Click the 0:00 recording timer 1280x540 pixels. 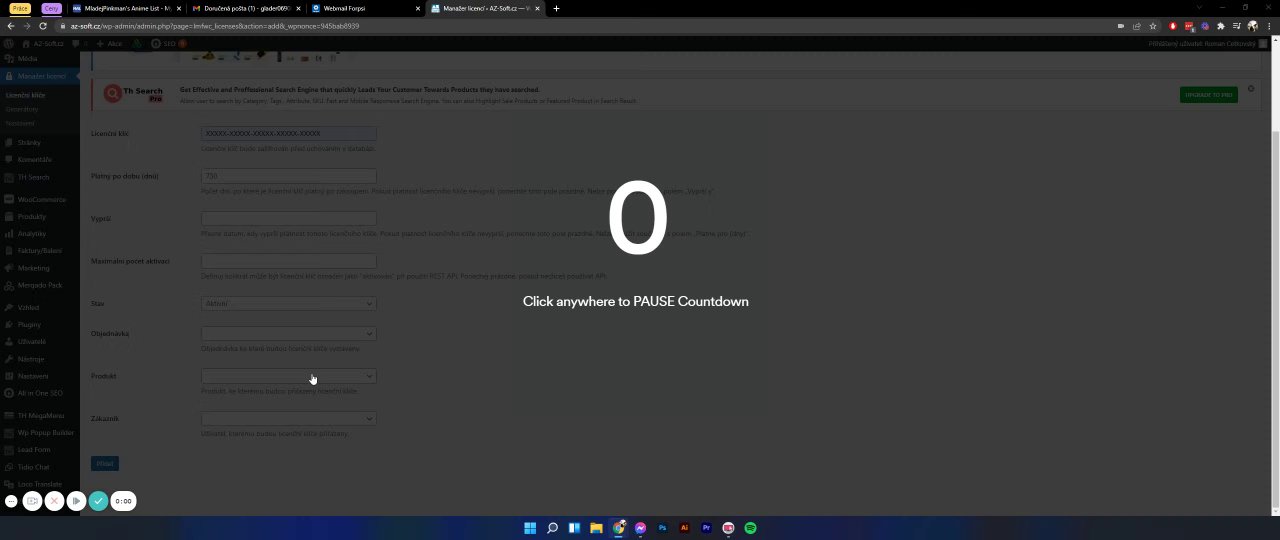[123, 501]
